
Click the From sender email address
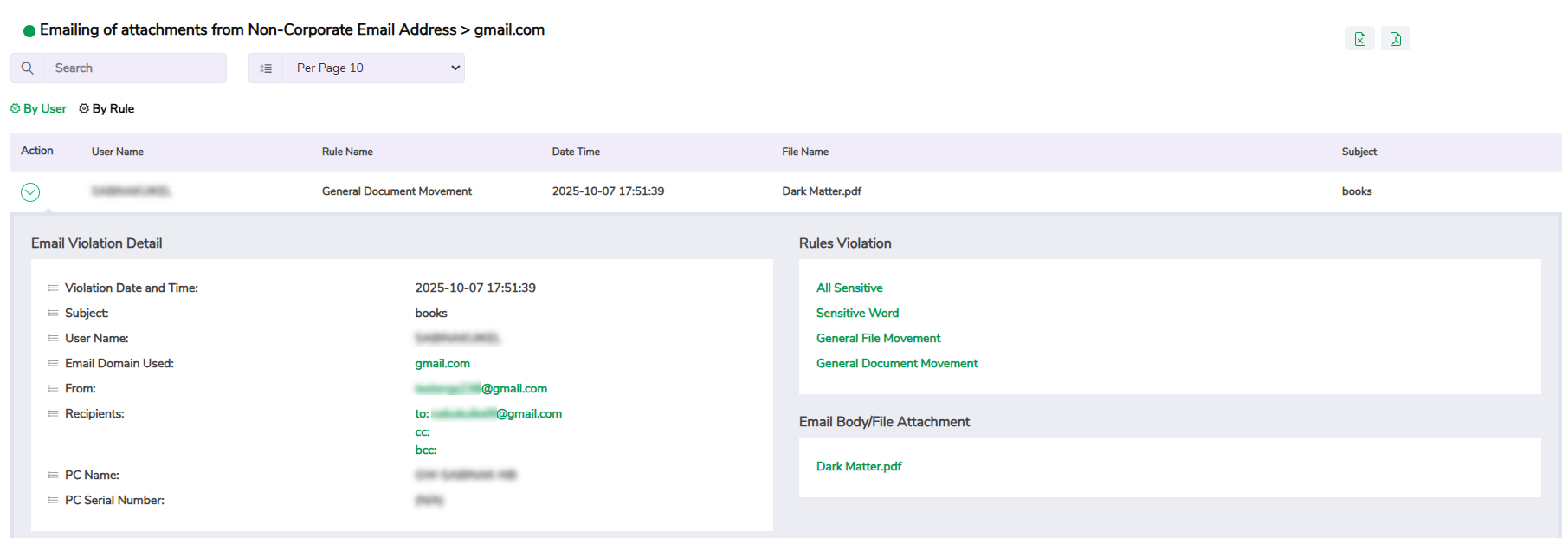click(x=481, y=389)
